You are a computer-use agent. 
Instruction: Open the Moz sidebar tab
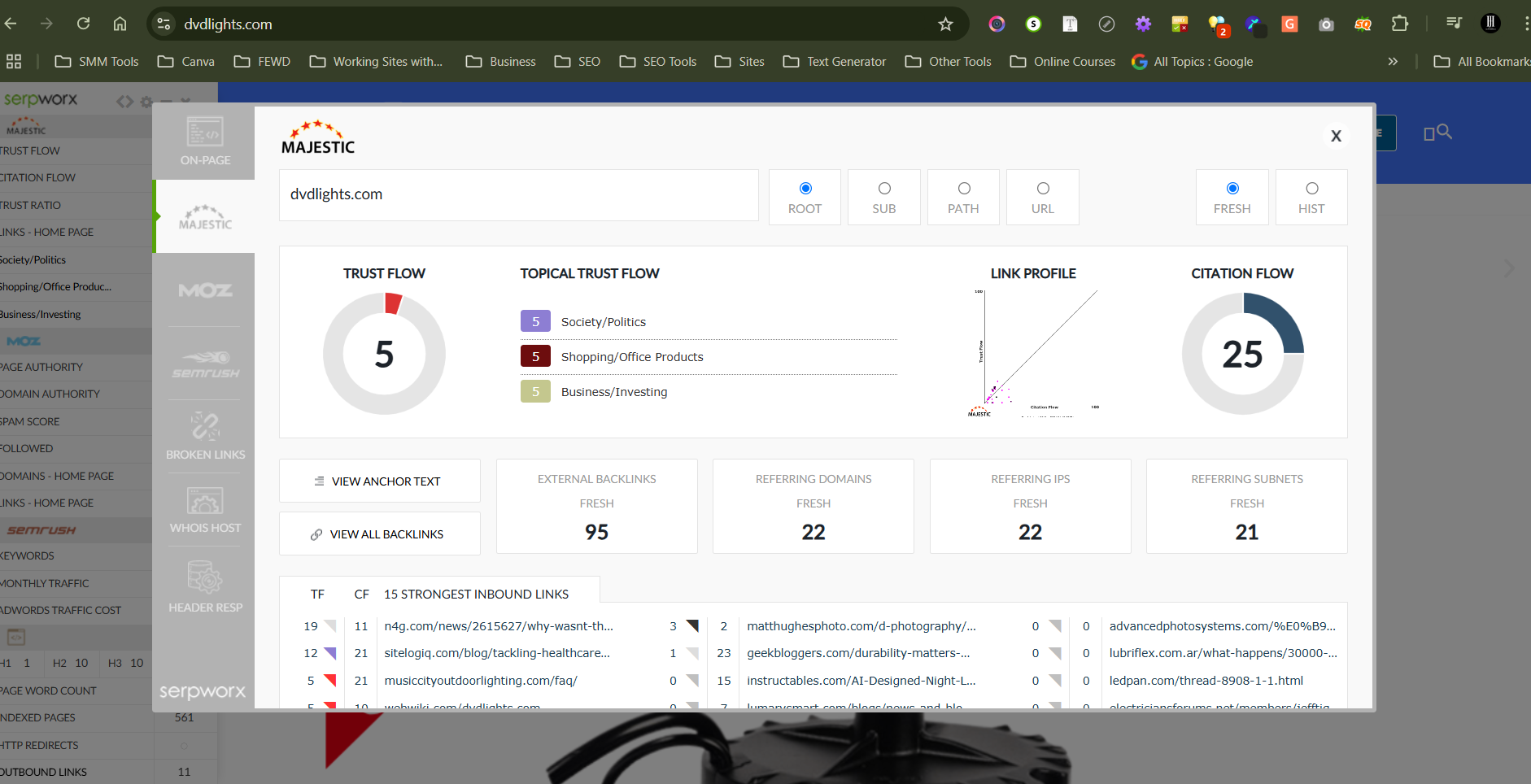coord(204,290)
